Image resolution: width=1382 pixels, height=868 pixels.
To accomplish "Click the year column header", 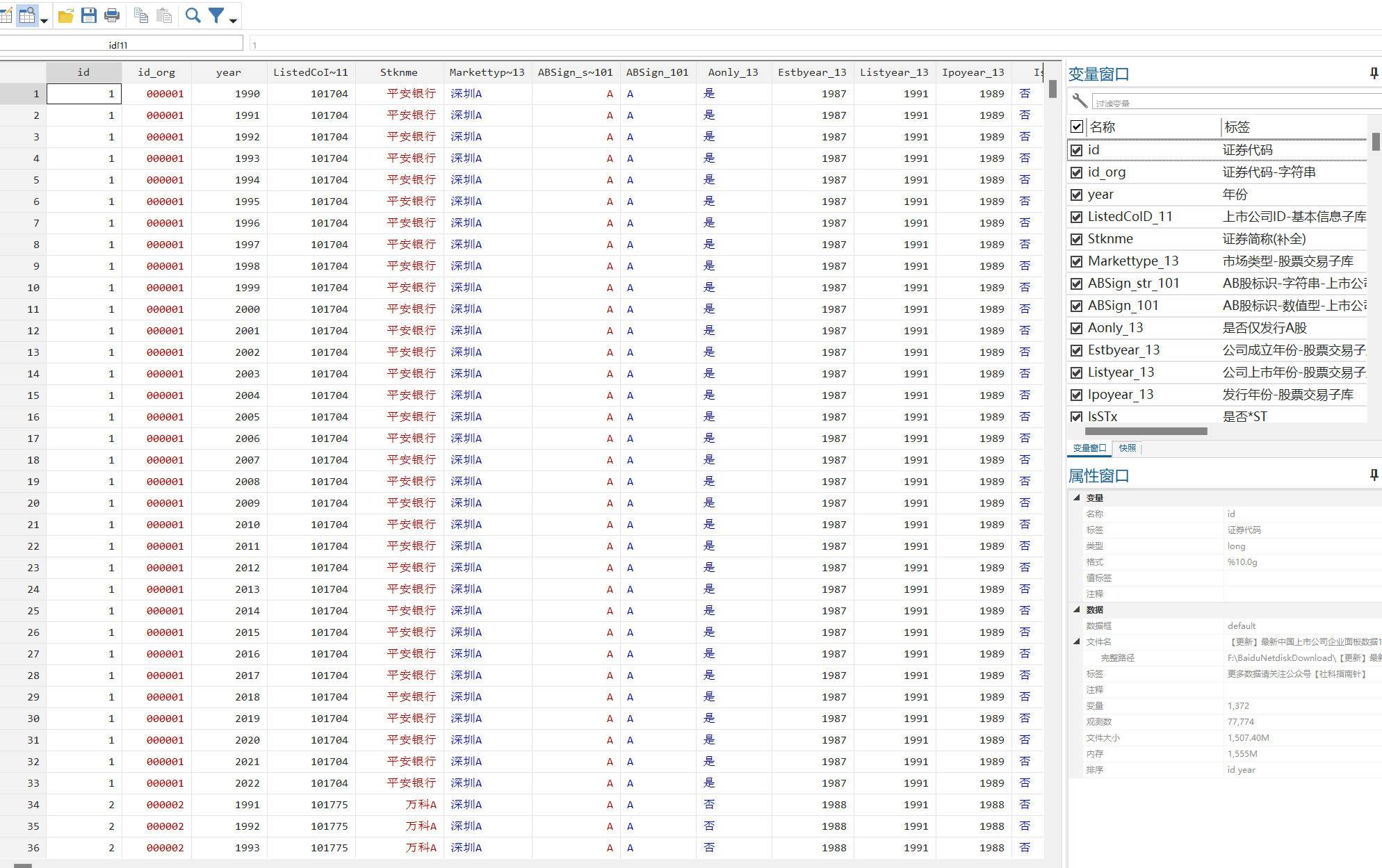I will (x=228, y=72).
